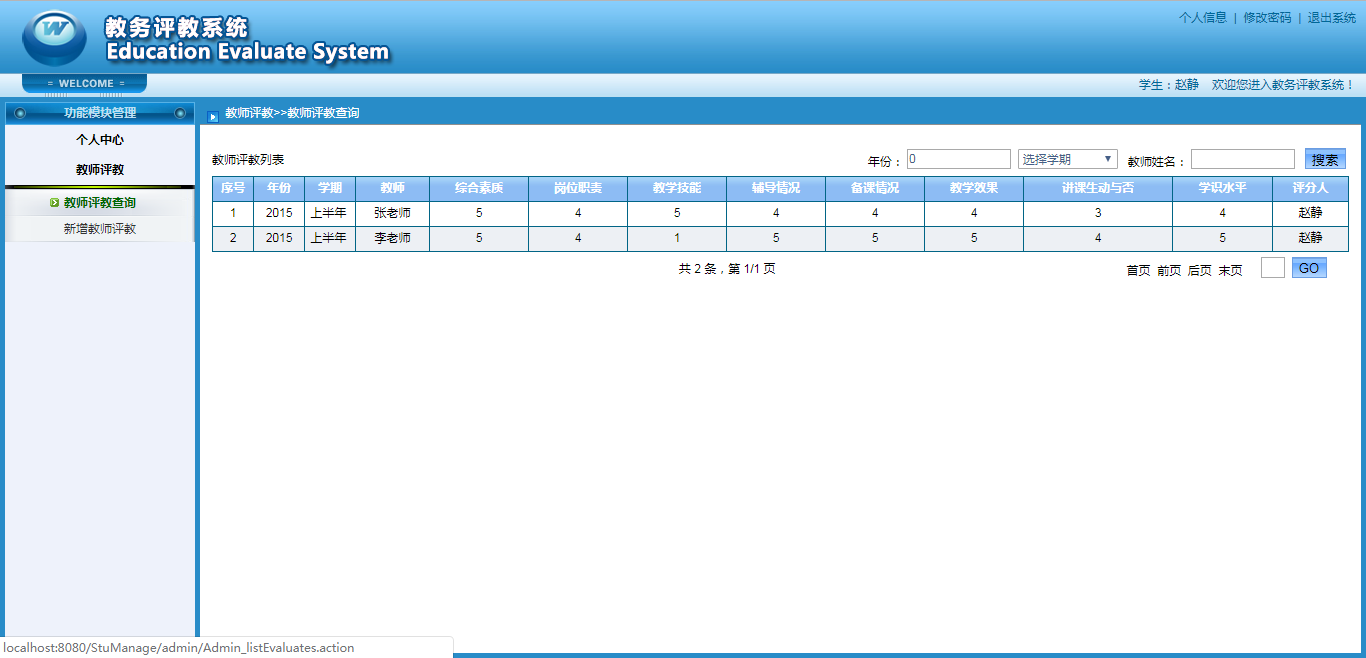Click the GO pagination button
This screenshot has width=1366, height=658.
1308,267
